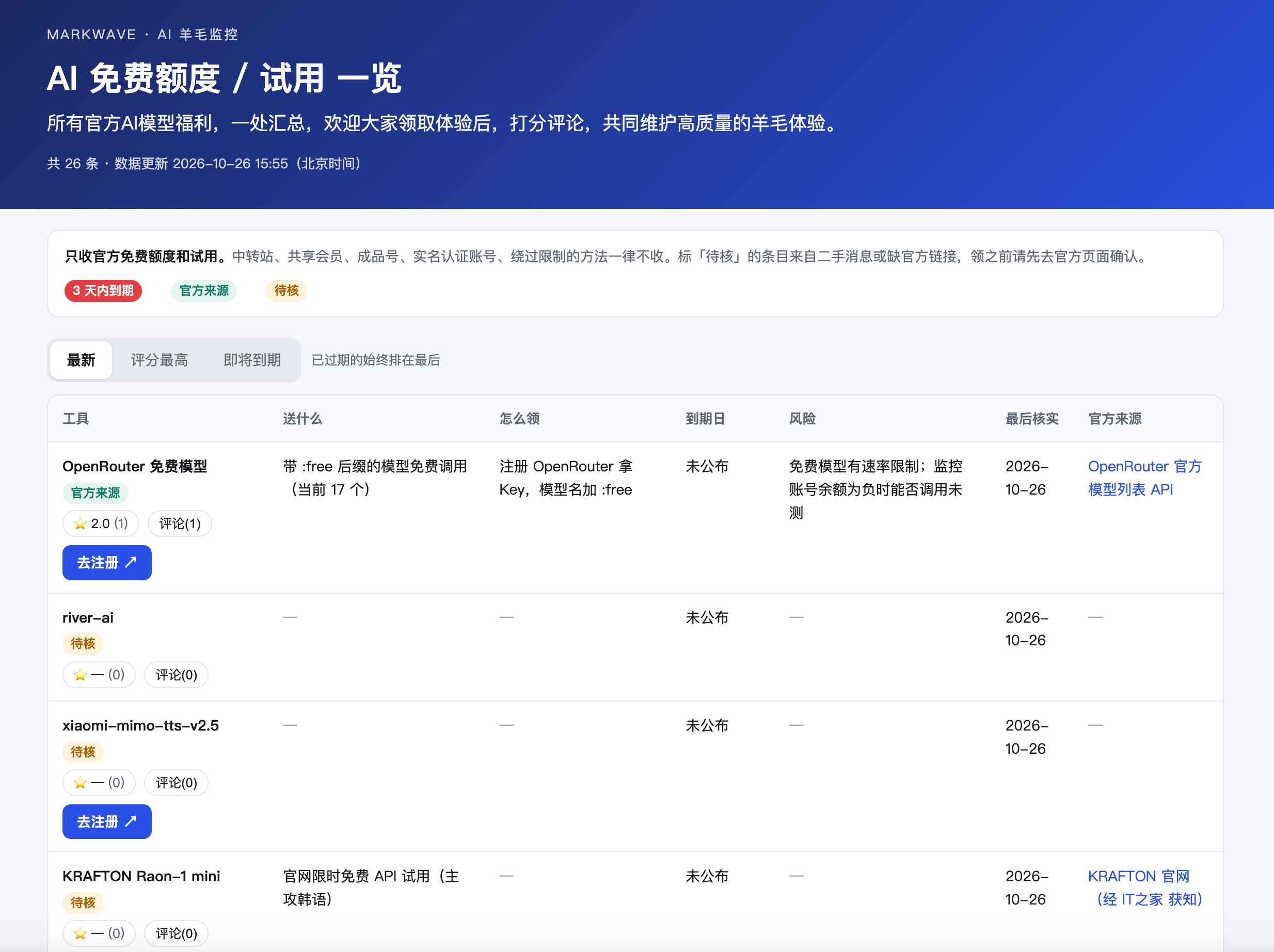Open 评论(0) for xiaomi-mimo-tts-v2.5
Image resolution: width=1274 pixels, height=952 pixels.
point(176,782)
